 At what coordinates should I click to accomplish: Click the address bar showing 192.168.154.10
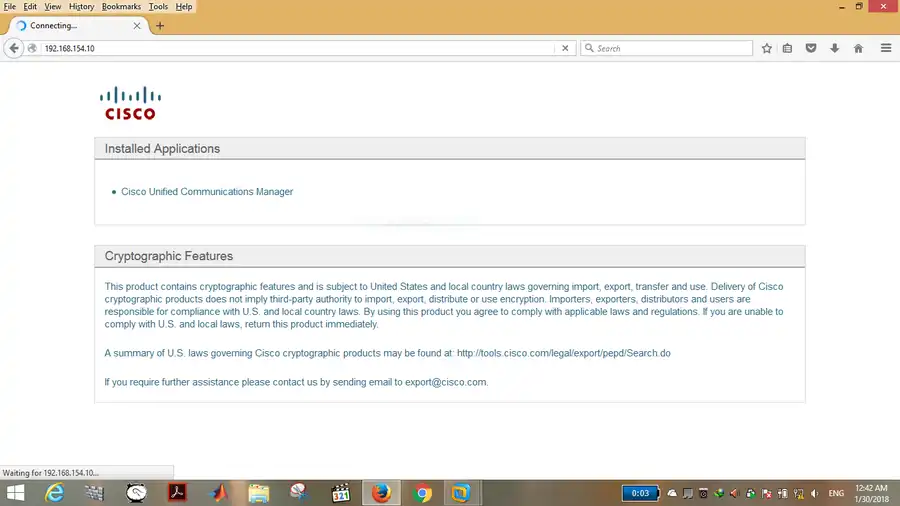click(x=298, y=48)
